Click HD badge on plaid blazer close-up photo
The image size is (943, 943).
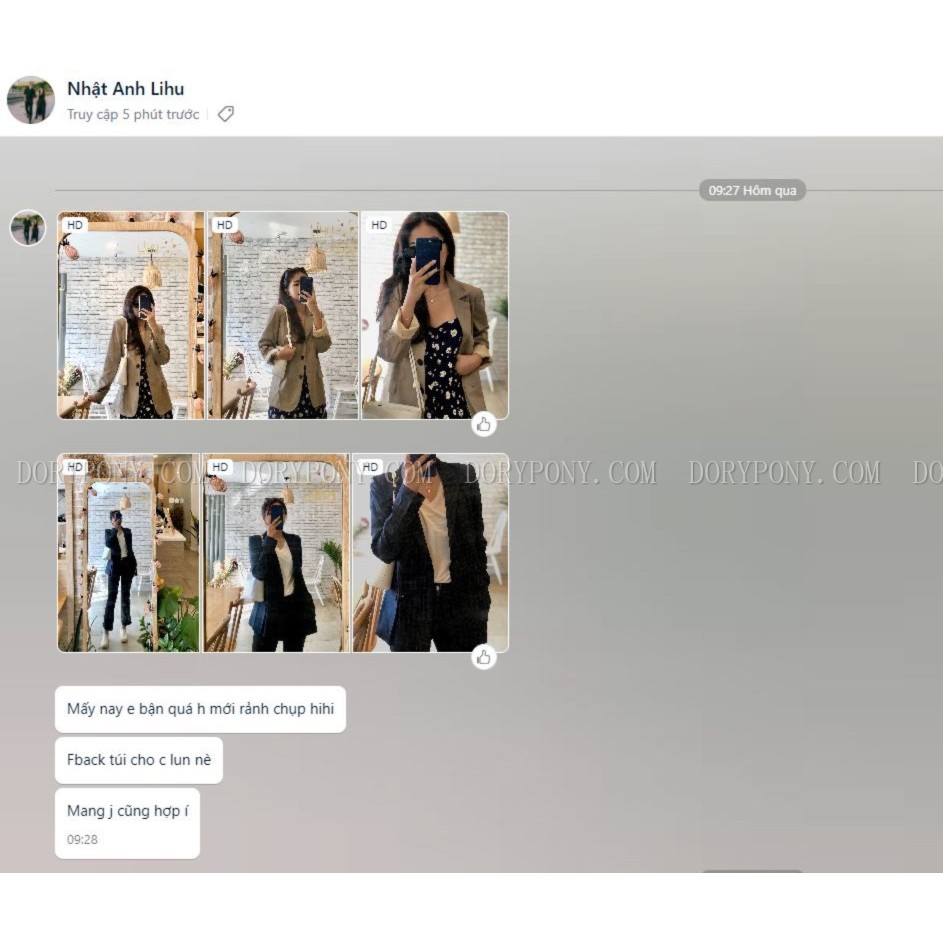370,467
